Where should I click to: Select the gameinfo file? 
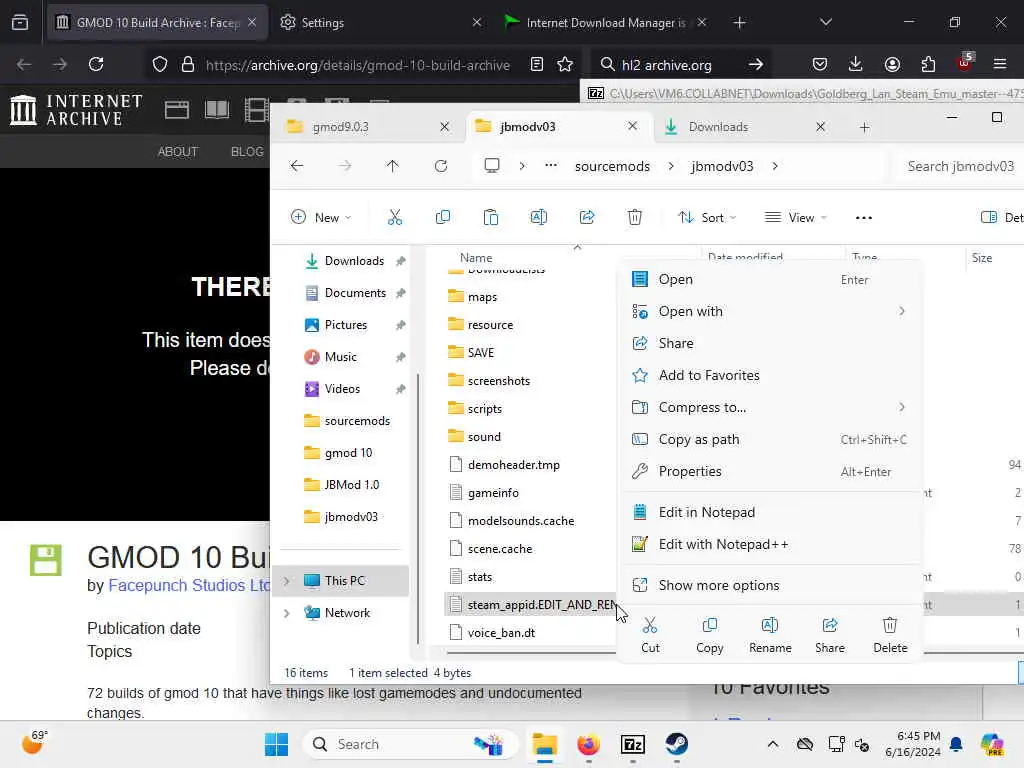(x=493, y=493)
